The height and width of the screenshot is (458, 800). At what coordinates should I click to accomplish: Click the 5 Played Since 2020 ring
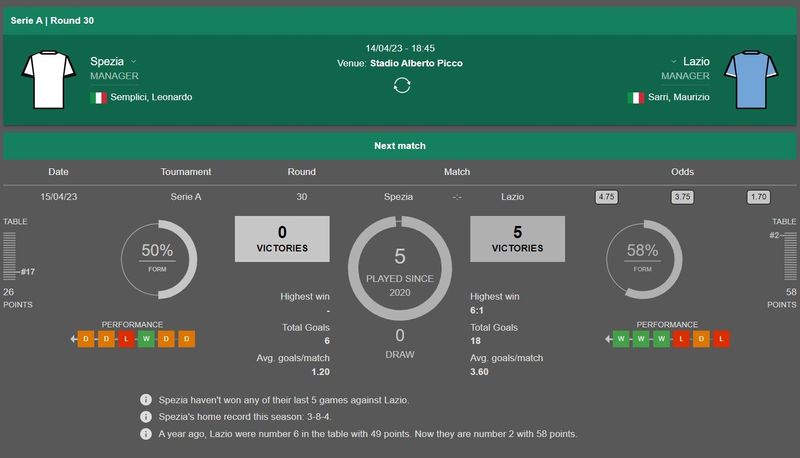(x=400, y=268)
